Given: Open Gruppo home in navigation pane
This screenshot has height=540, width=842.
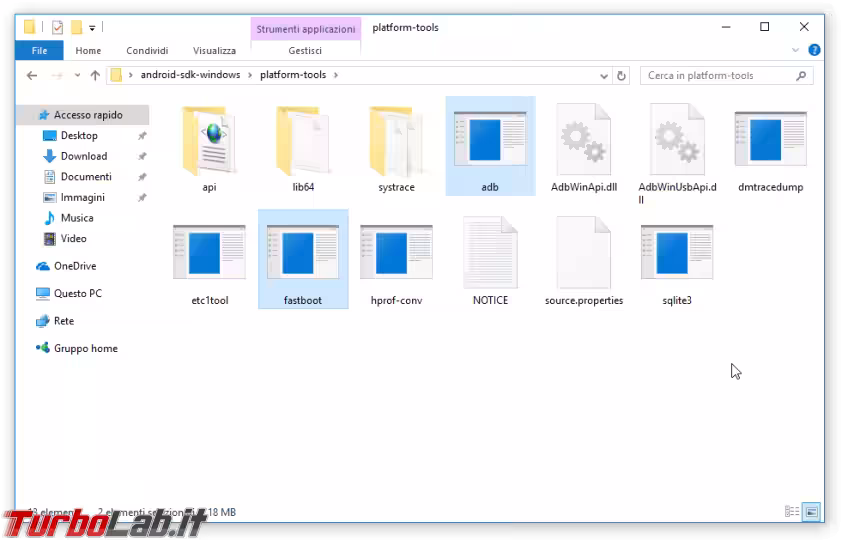Looking at the screenshot, I should pos(85,348).
